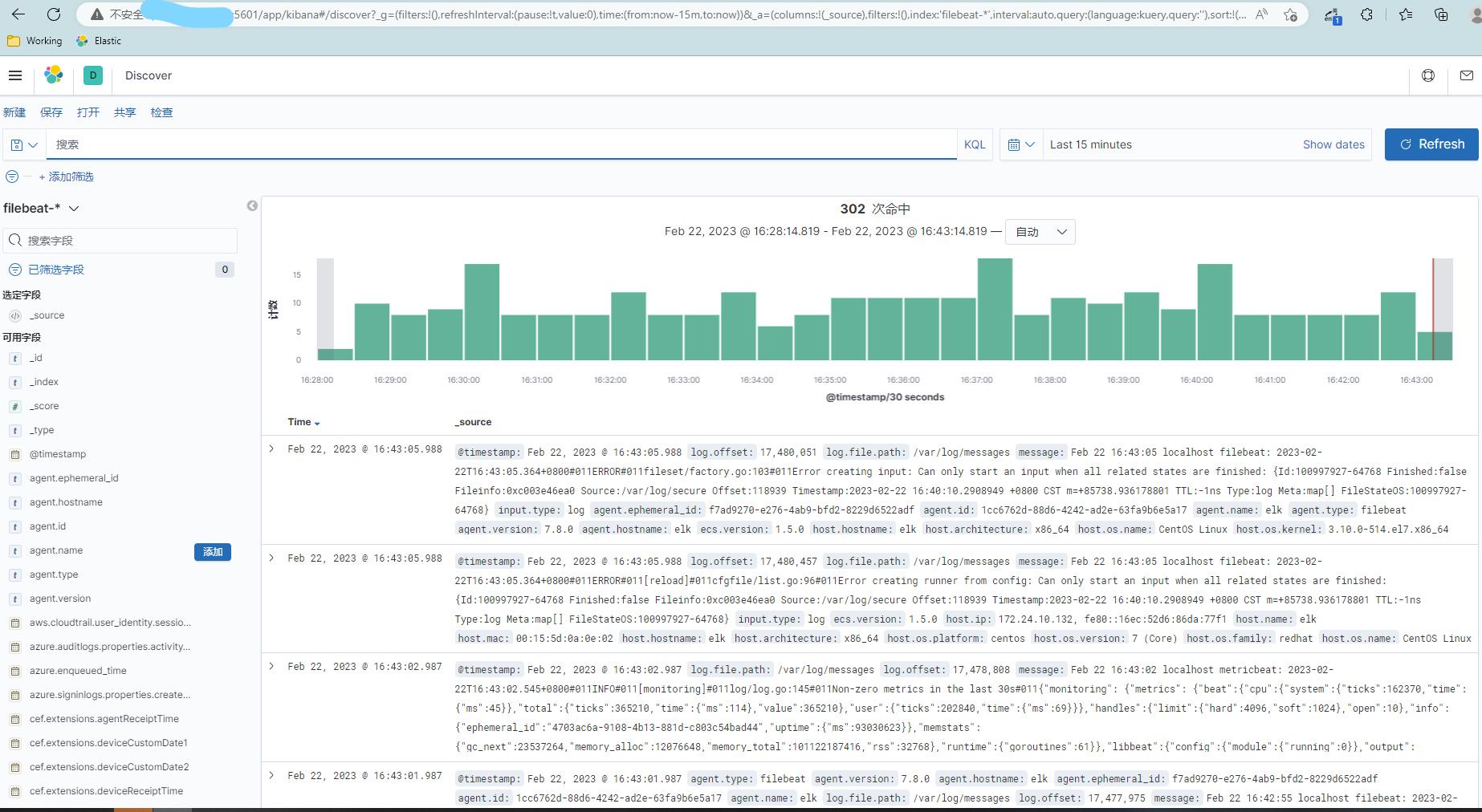Open browser favorites list icon
The height and width of the screenshot is (812, 1482).
coord(1406,14)
